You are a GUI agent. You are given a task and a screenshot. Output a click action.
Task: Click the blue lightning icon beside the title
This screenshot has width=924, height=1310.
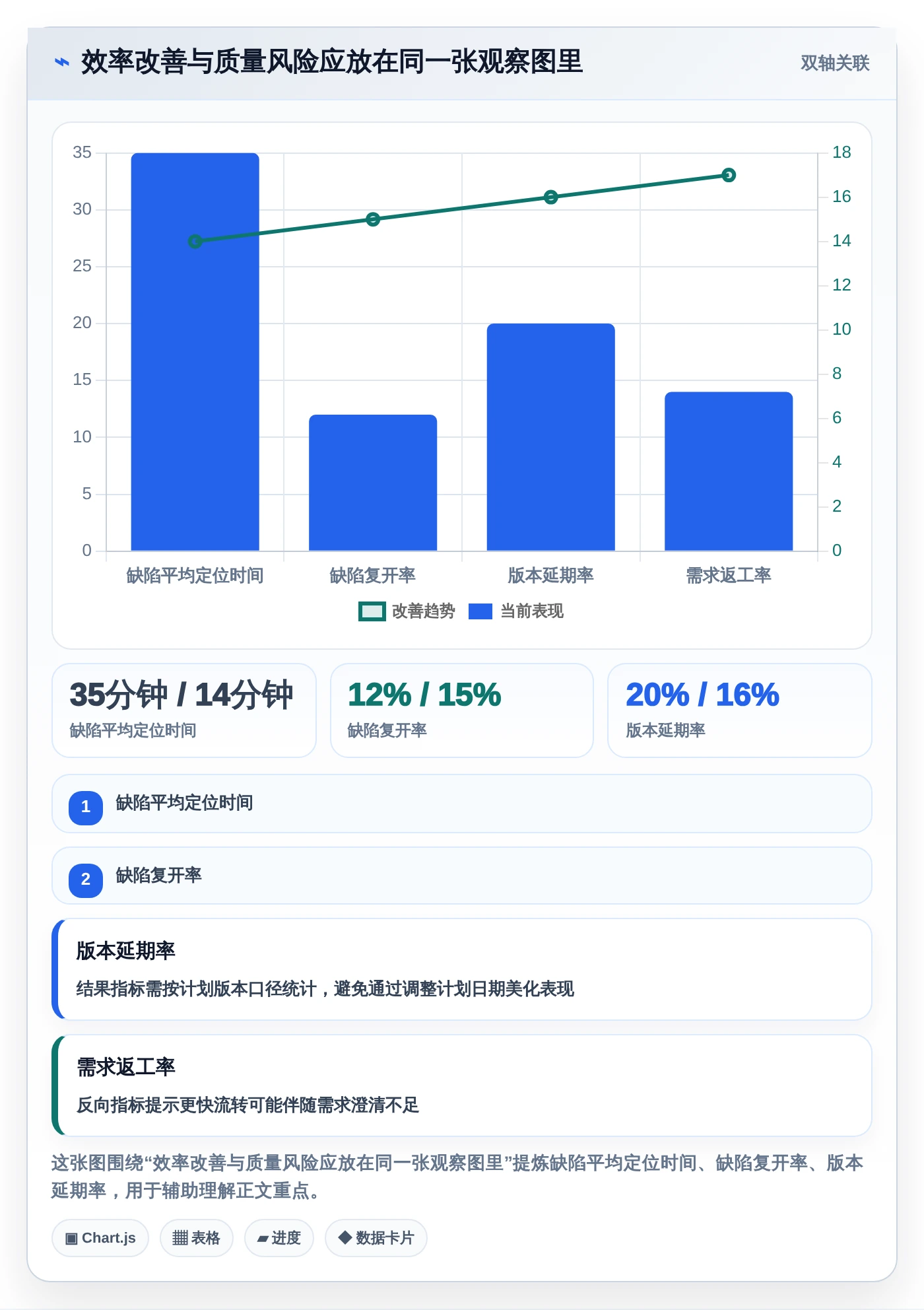(x=62, y=63)
